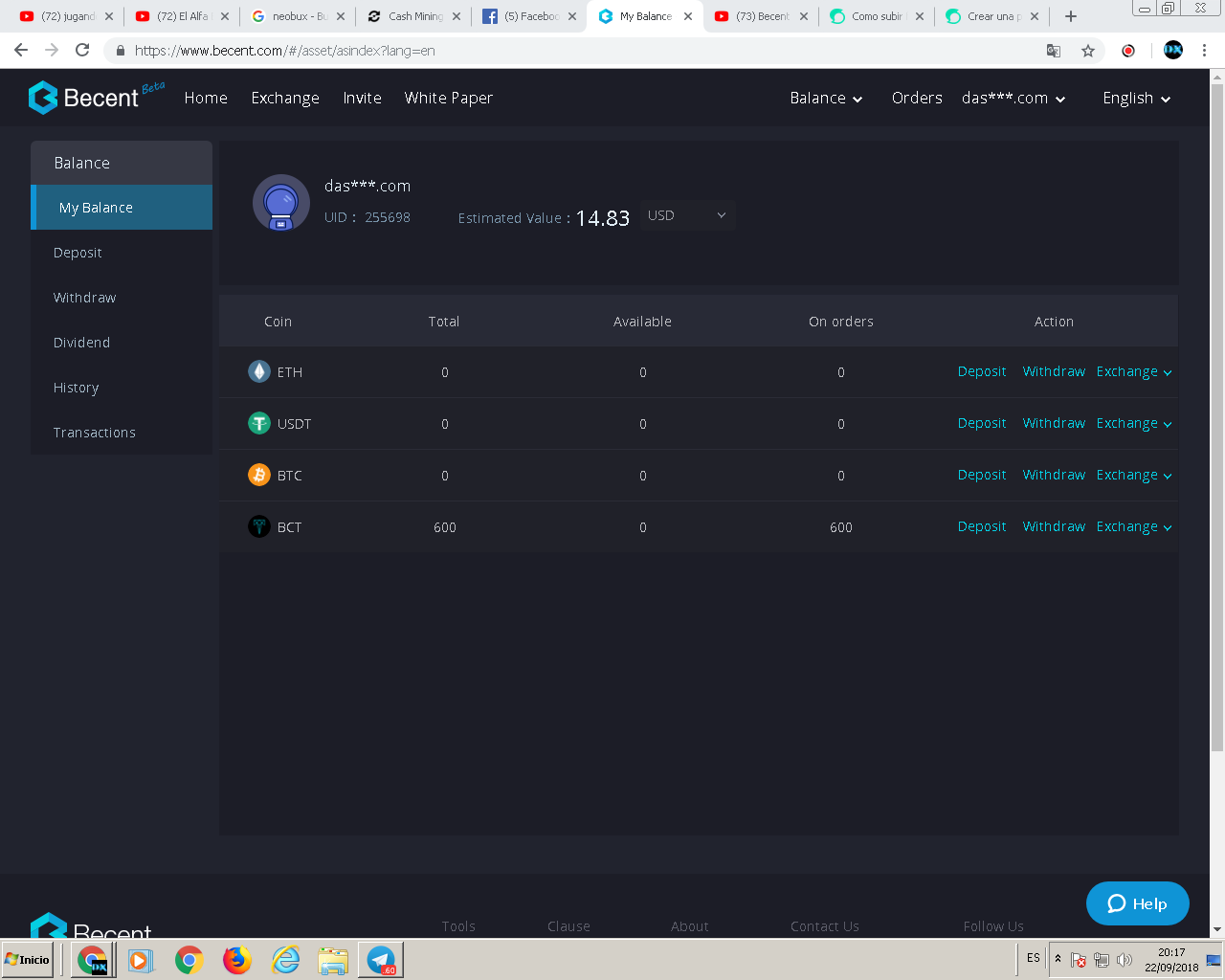Show hidden system tray icons

click(x=1058, y=959)
